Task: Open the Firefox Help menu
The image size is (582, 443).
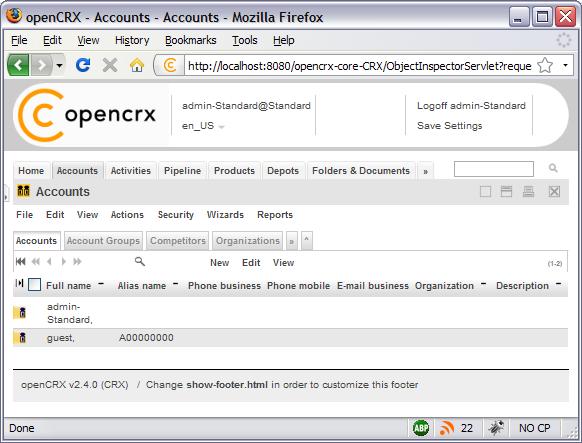Action: [x=284, y=40]
